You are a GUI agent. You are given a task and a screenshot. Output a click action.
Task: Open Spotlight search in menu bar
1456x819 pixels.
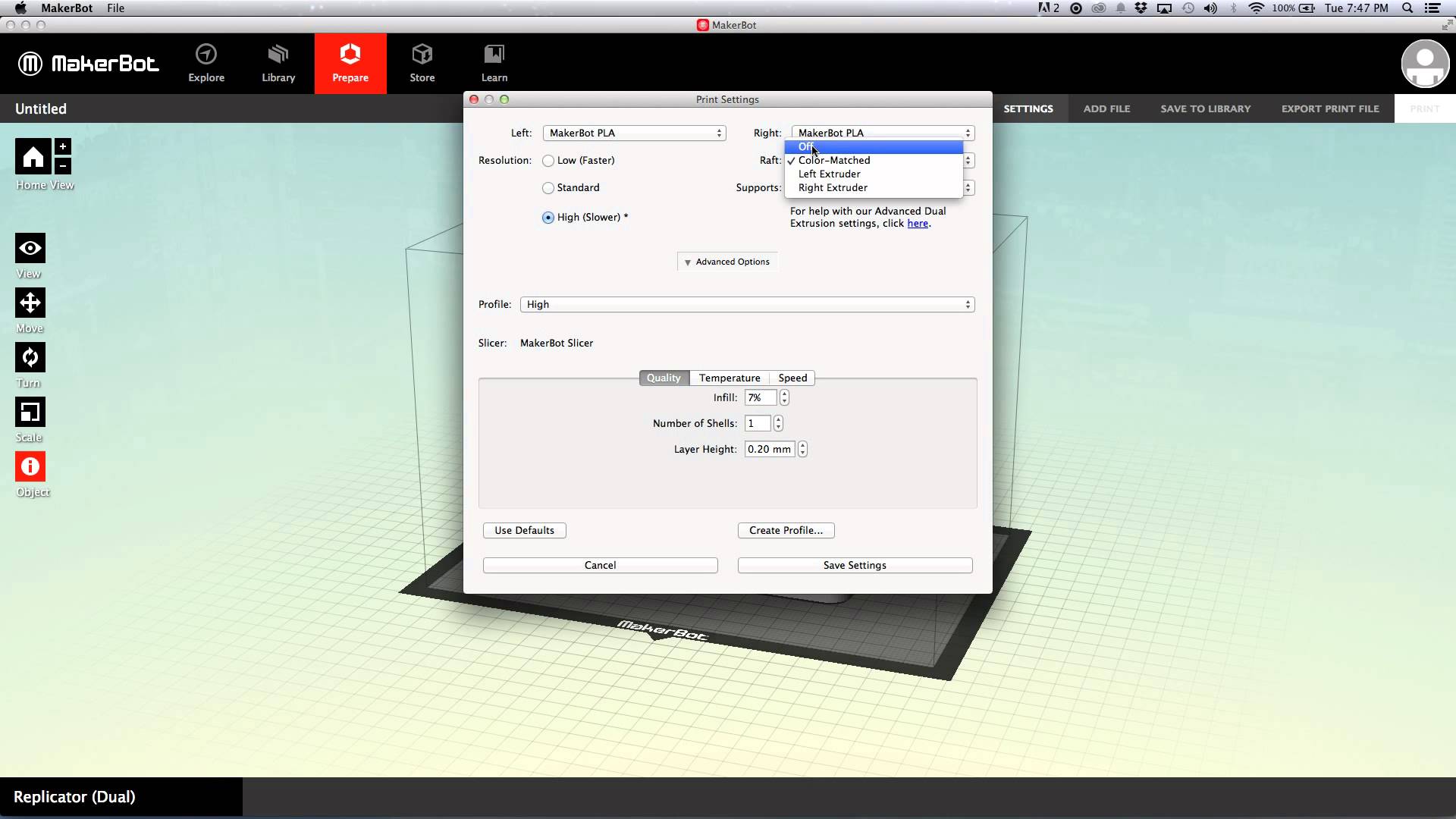1407,8
